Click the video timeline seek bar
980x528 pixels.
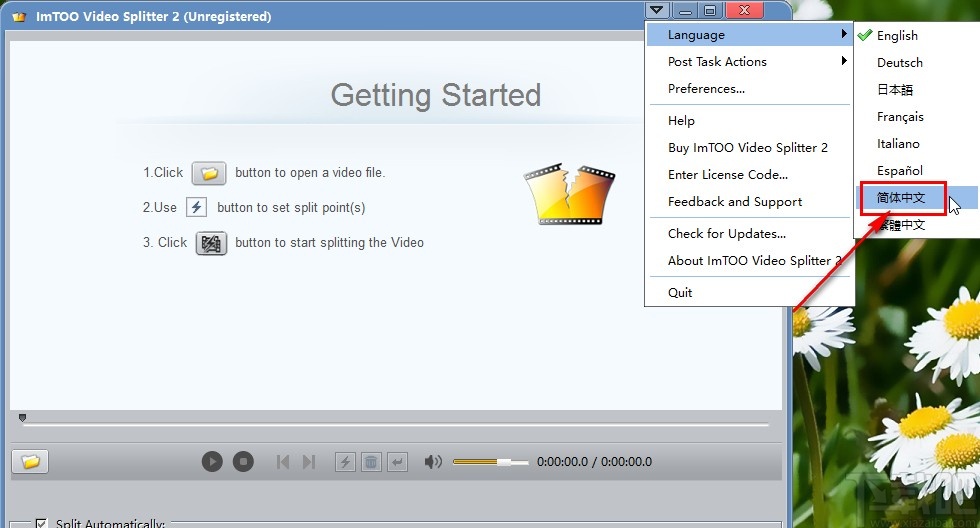[x=396, y=424]
